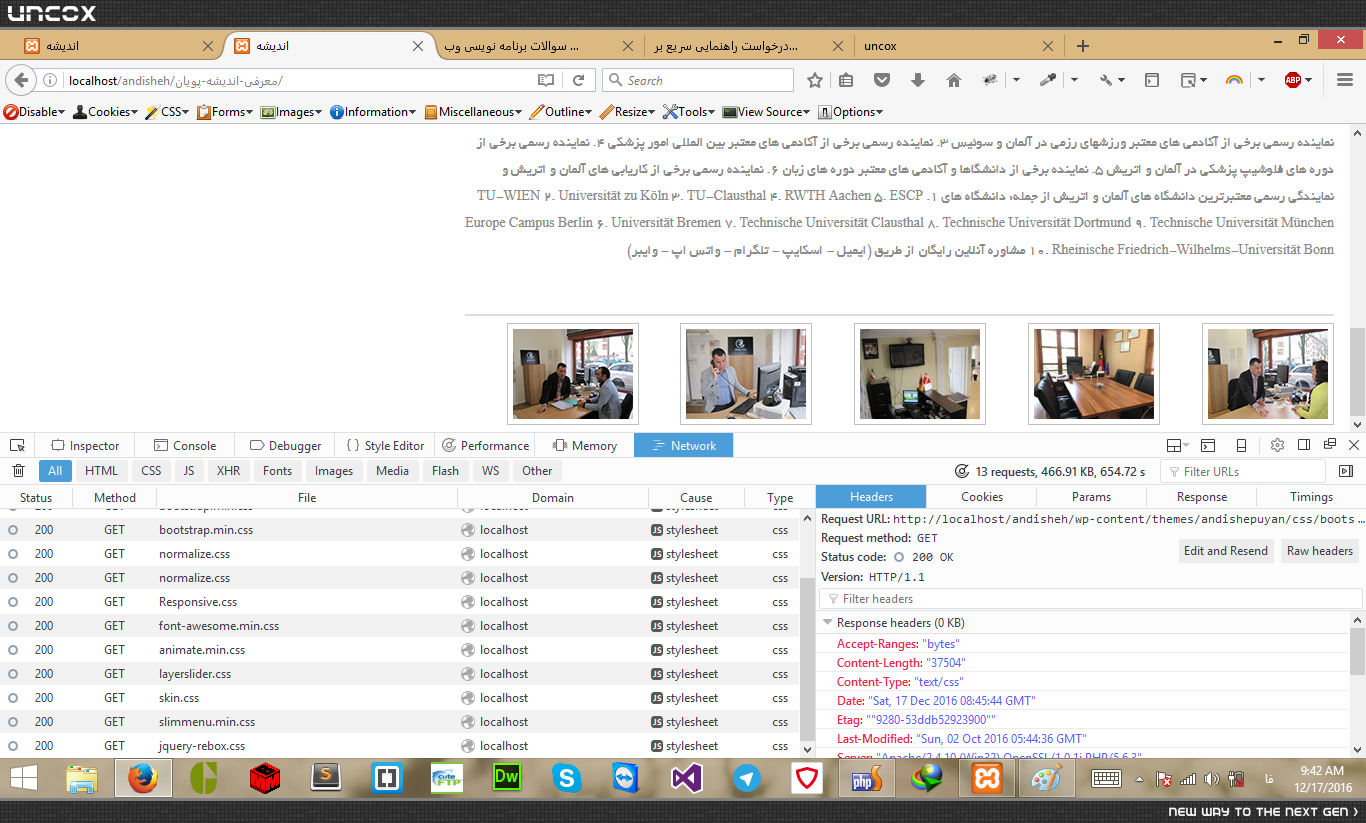Toggle the JS request filter
Viewport: 1366px width, 823px height.
(189, 471)
